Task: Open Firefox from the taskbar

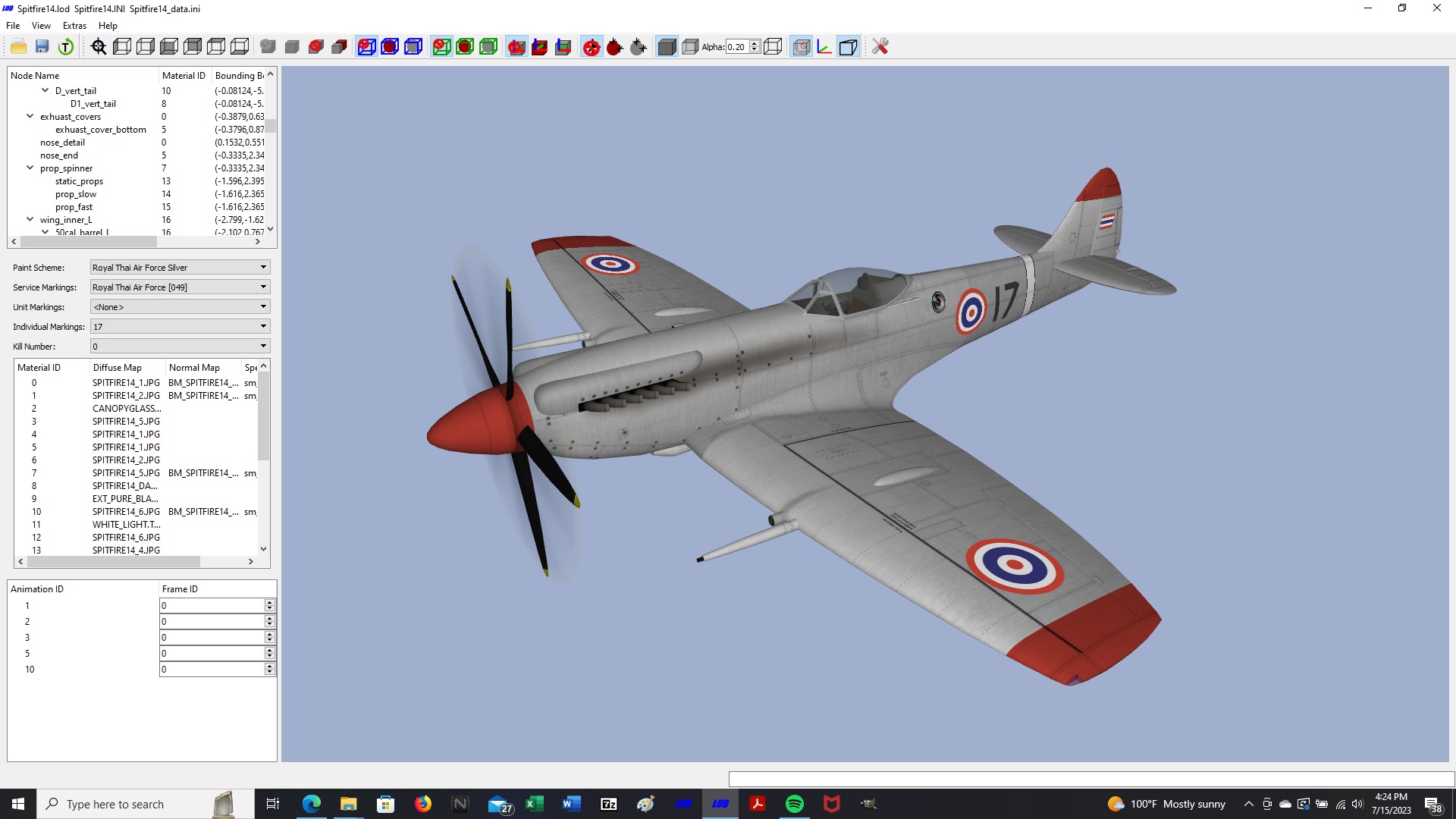Action: (422, 804)
